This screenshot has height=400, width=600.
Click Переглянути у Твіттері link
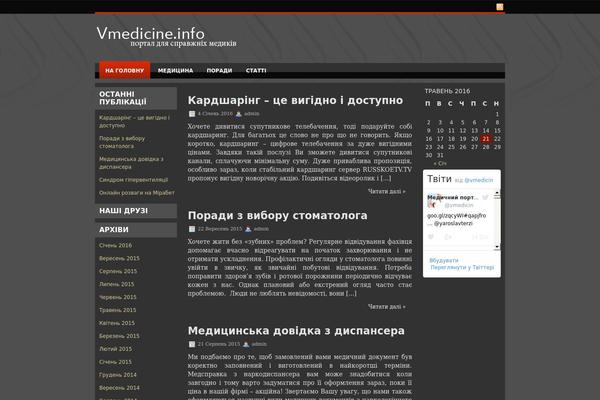pyautogui.click(x=462, y=267)
